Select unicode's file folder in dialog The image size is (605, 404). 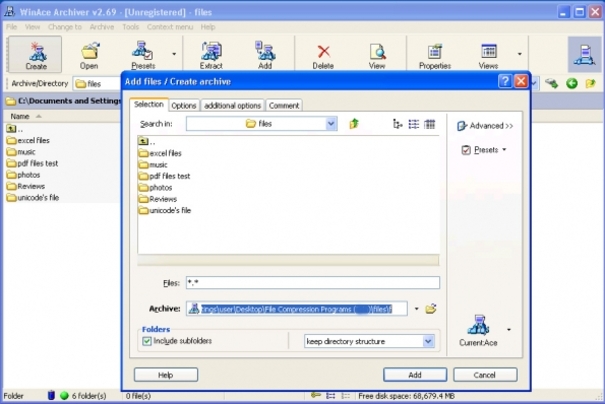coord(165,210)
